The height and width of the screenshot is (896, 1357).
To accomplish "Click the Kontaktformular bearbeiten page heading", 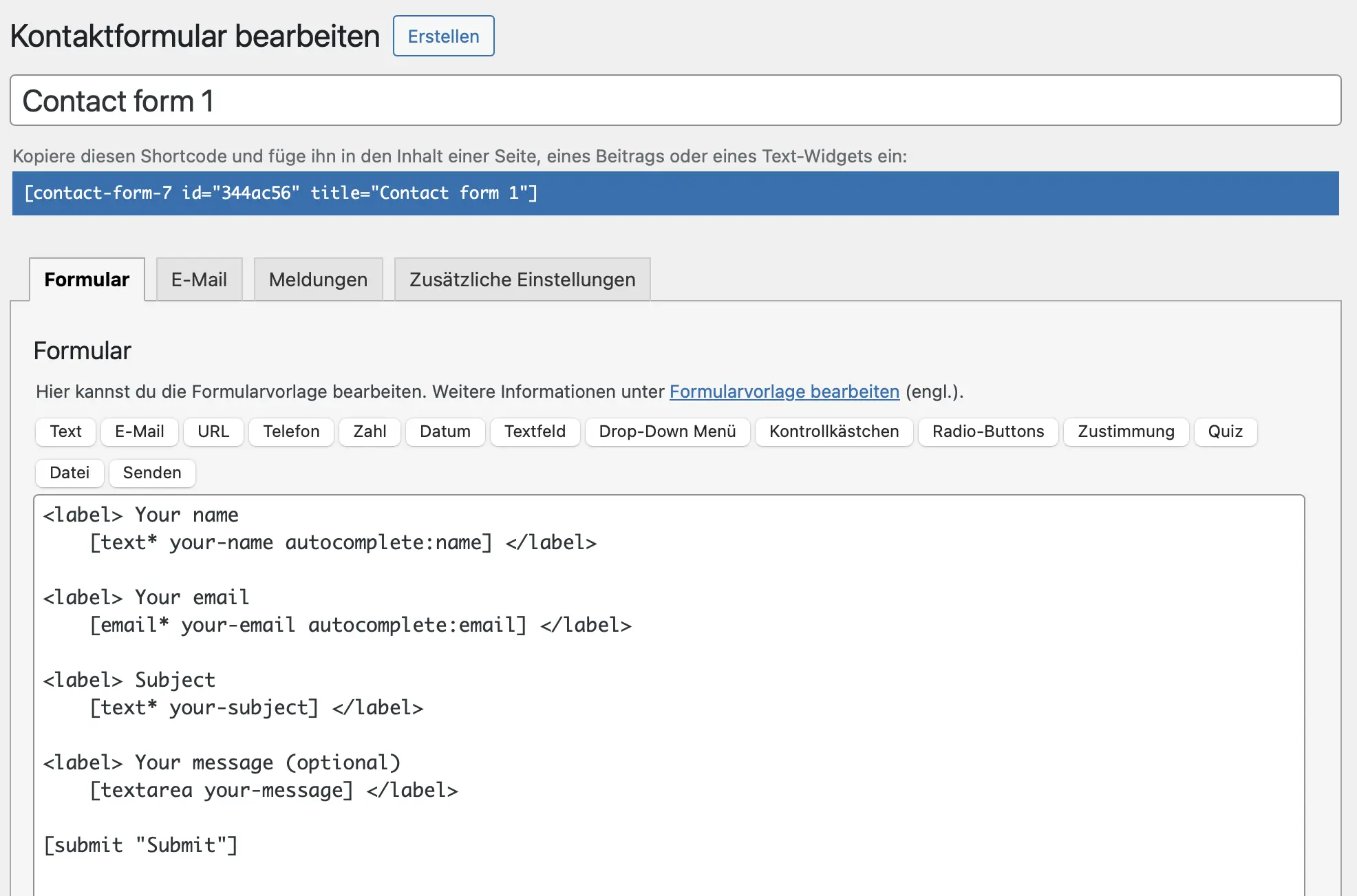I will 195,36.
